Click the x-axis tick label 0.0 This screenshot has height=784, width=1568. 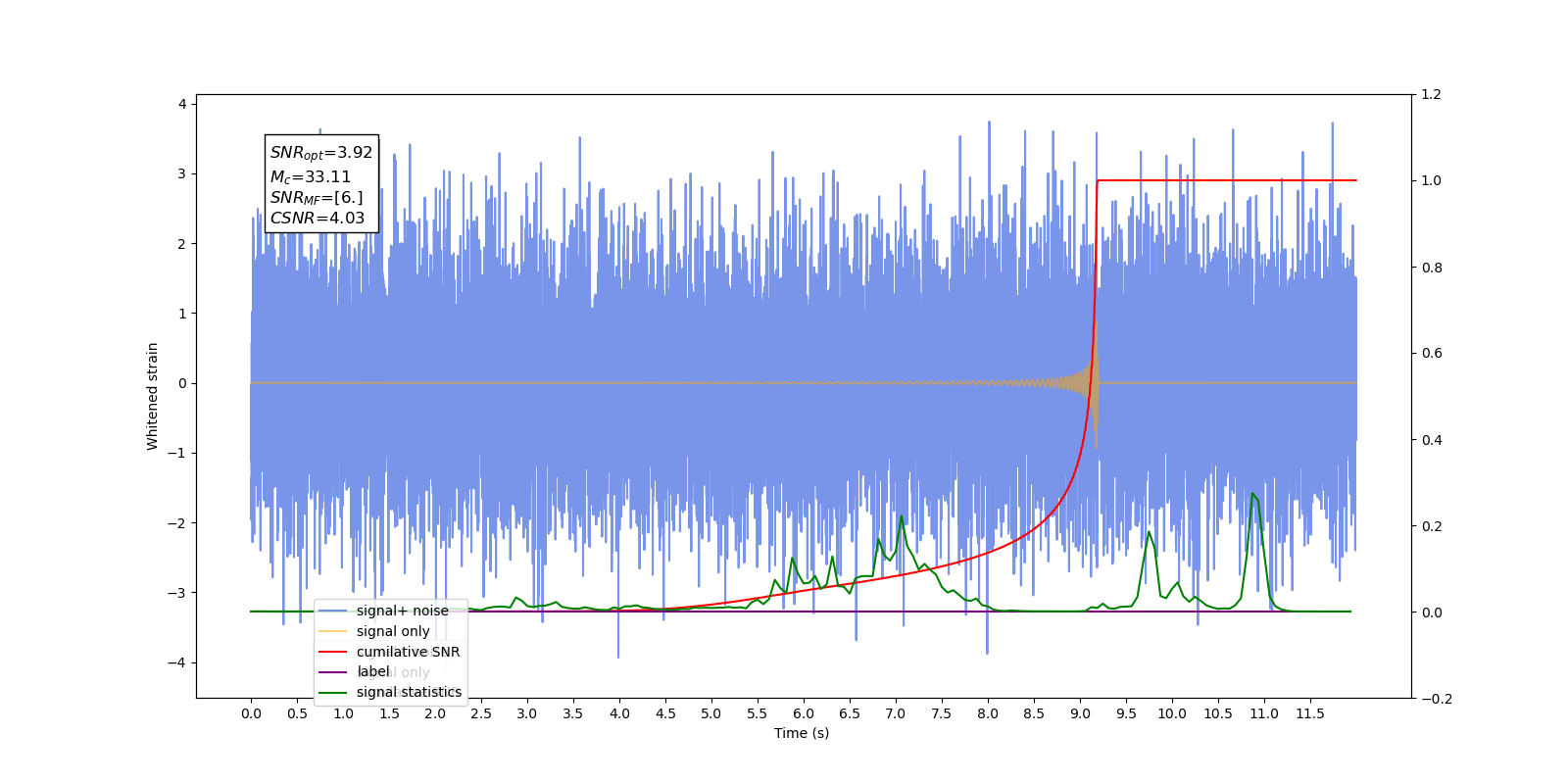(x=251, y=713)
